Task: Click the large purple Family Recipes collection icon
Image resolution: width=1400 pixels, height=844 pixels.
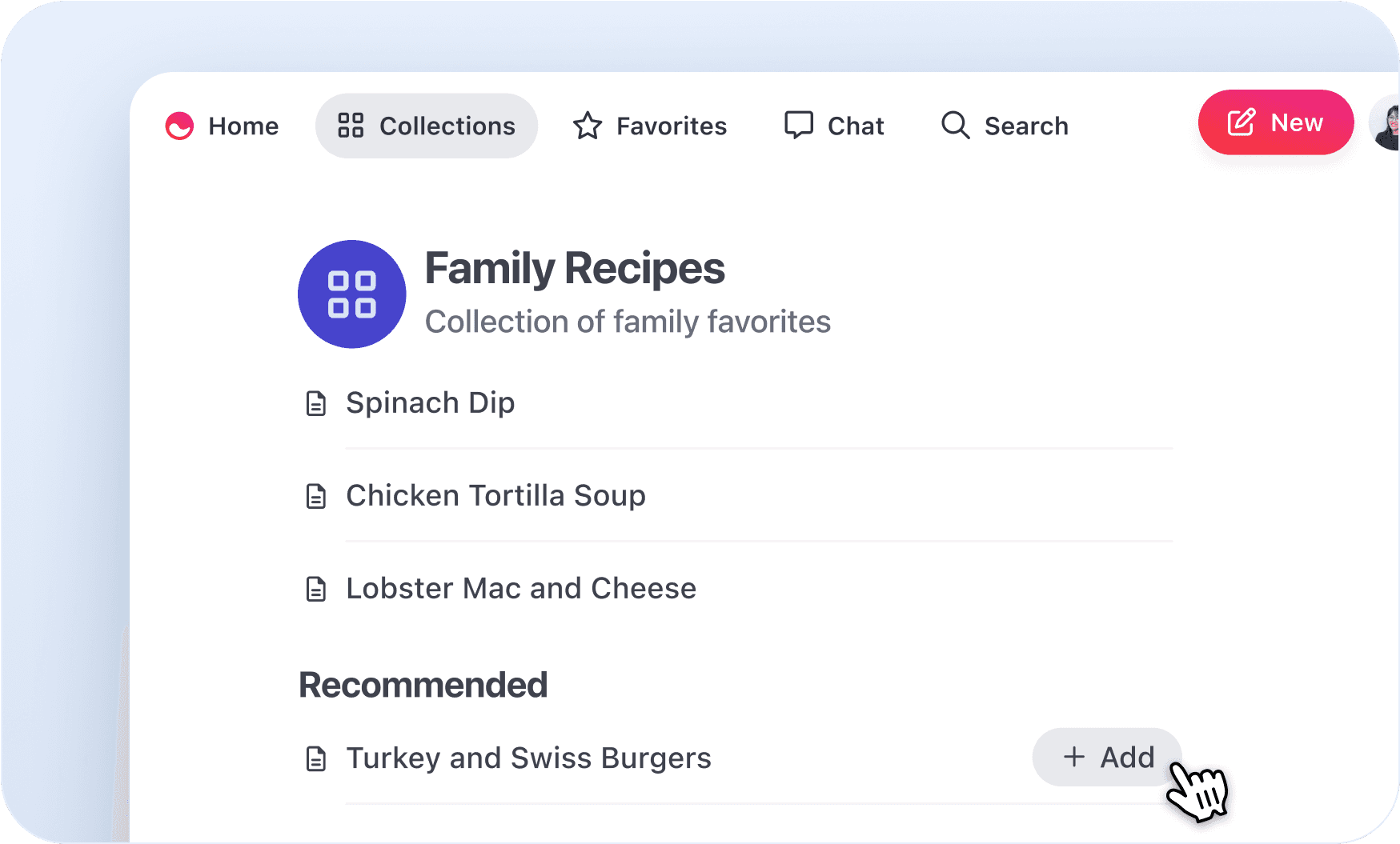Action: click(x=352, y=294)
